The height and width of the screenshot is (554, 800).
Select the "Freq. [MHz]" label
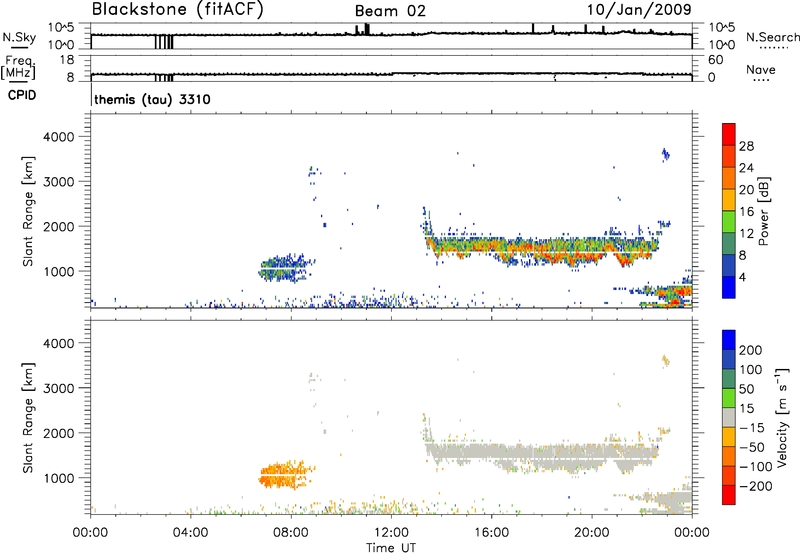tap(18, 67)
